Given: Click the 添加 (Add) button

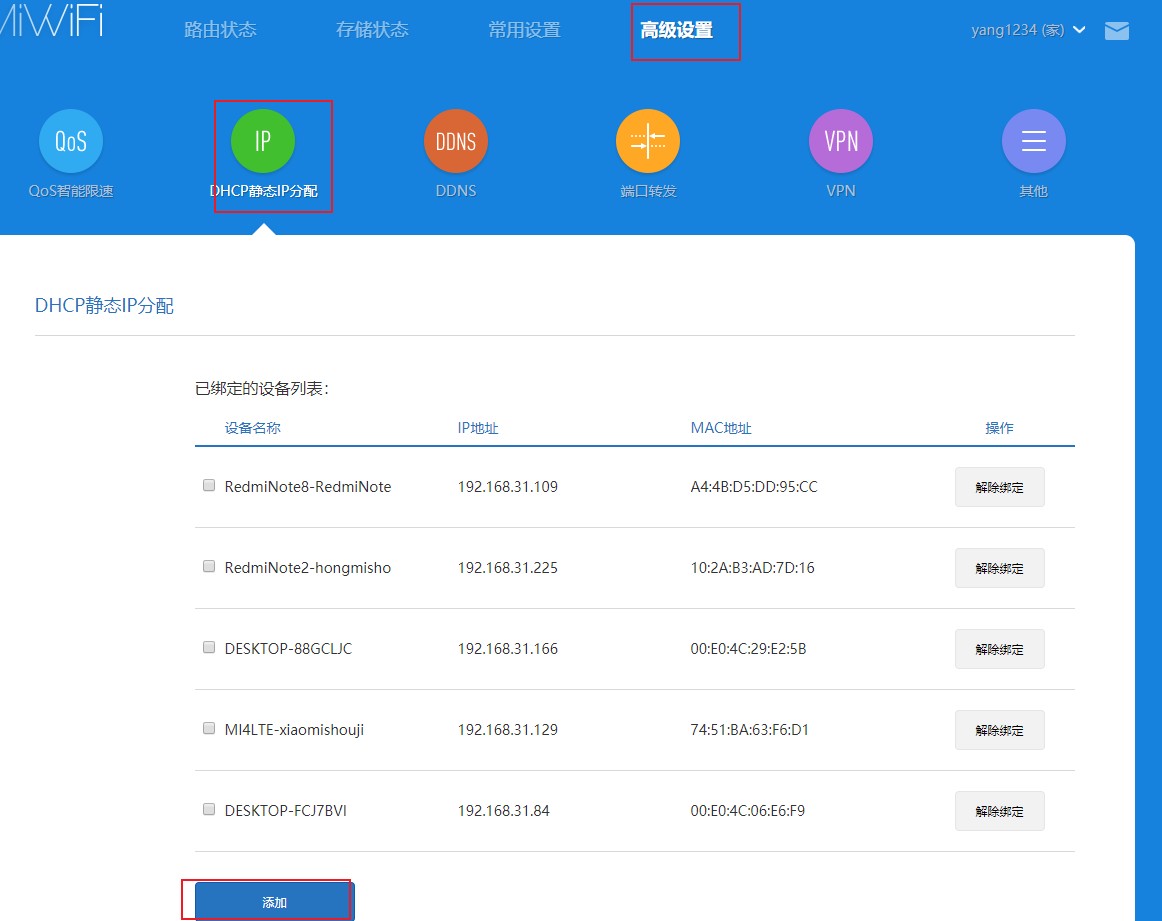Looking at the screenshot, I should click(x=274, y=902).
